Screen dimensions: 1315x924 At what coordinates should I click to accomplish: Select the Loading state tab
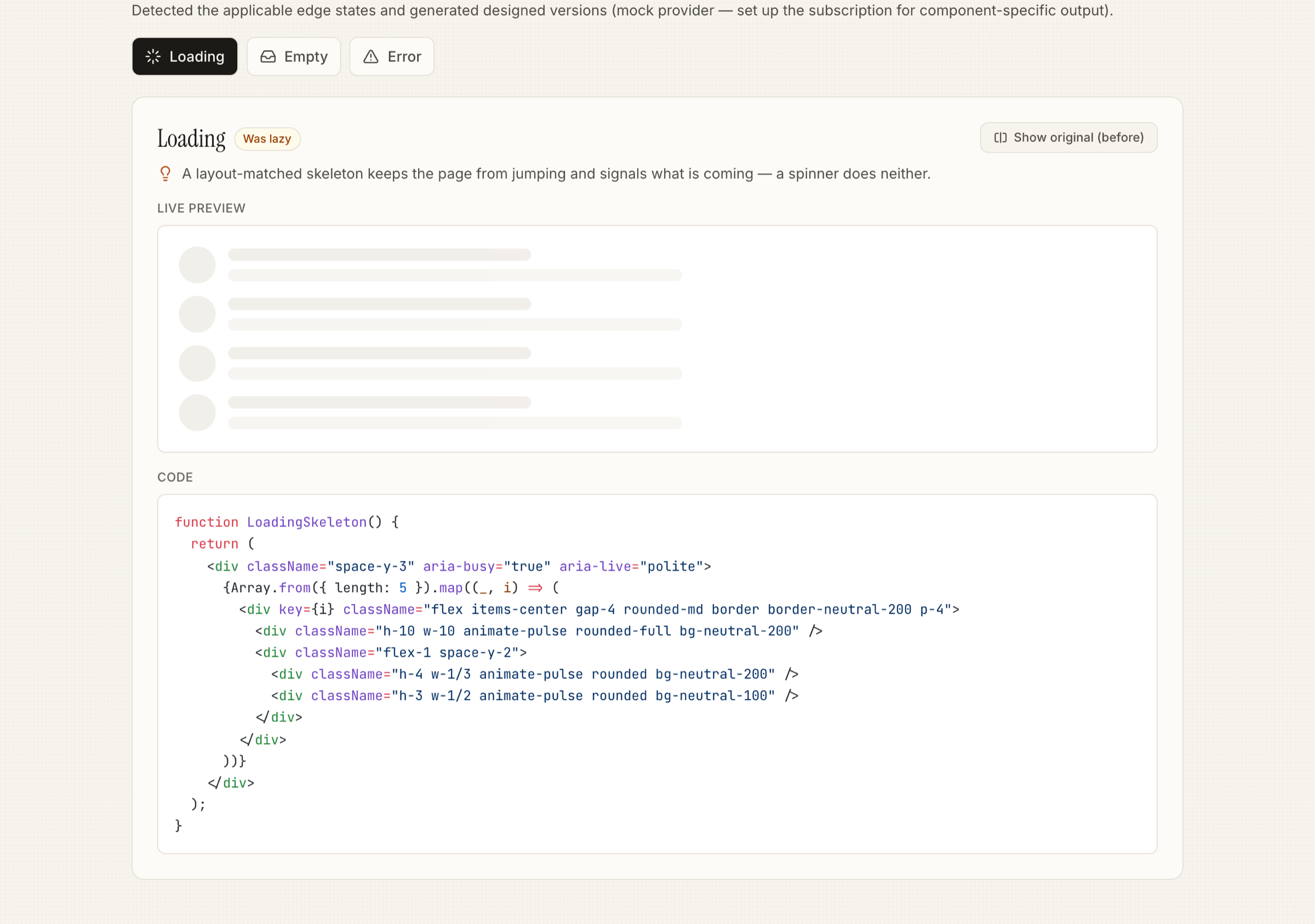[x=185, y=56]
